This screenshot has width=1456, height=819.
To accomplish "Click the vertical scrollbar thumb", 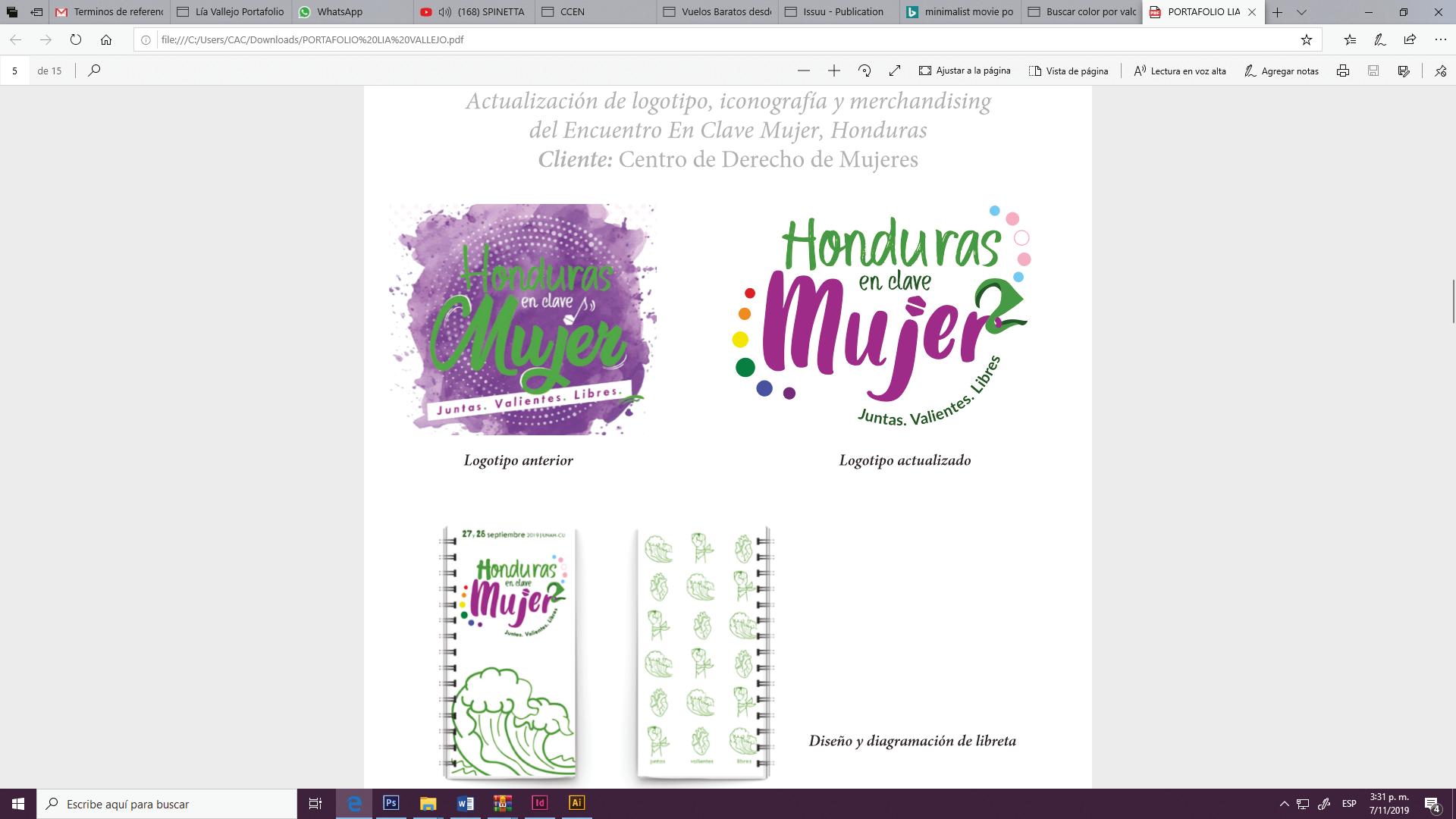I will (1452, 301).
